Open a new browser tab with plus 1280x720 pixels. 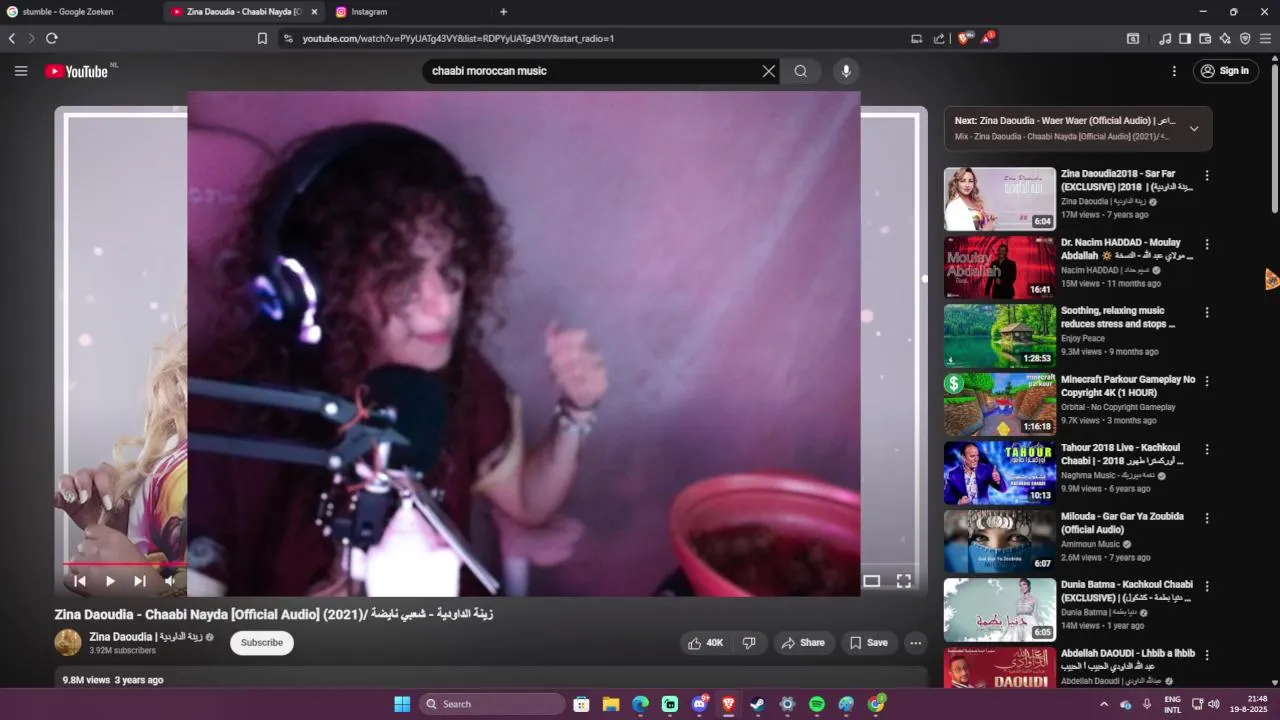tap(503, 12)
